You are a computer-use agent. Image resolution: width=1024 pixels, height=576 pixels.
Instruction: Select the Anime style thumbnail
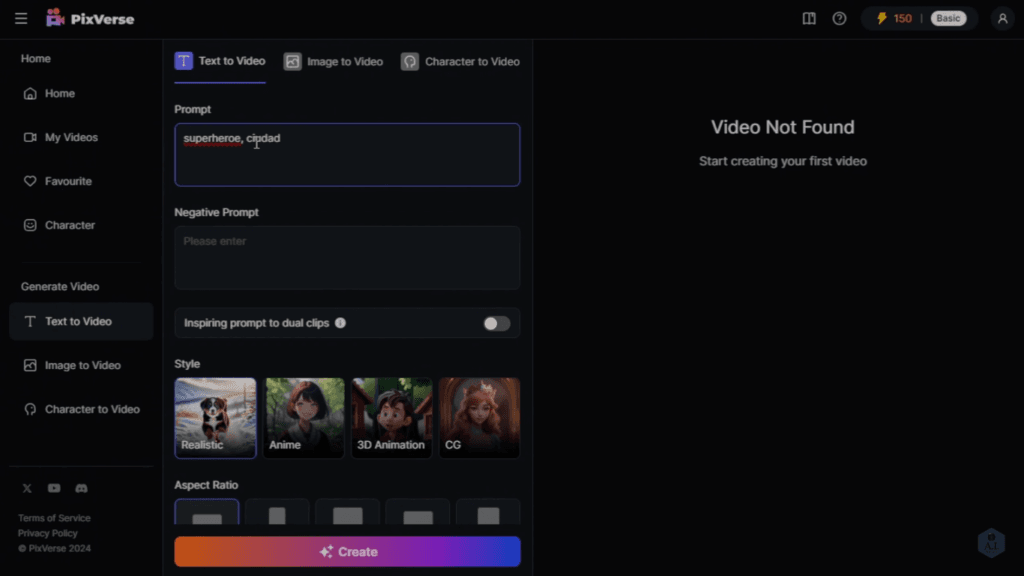point(303,417)
